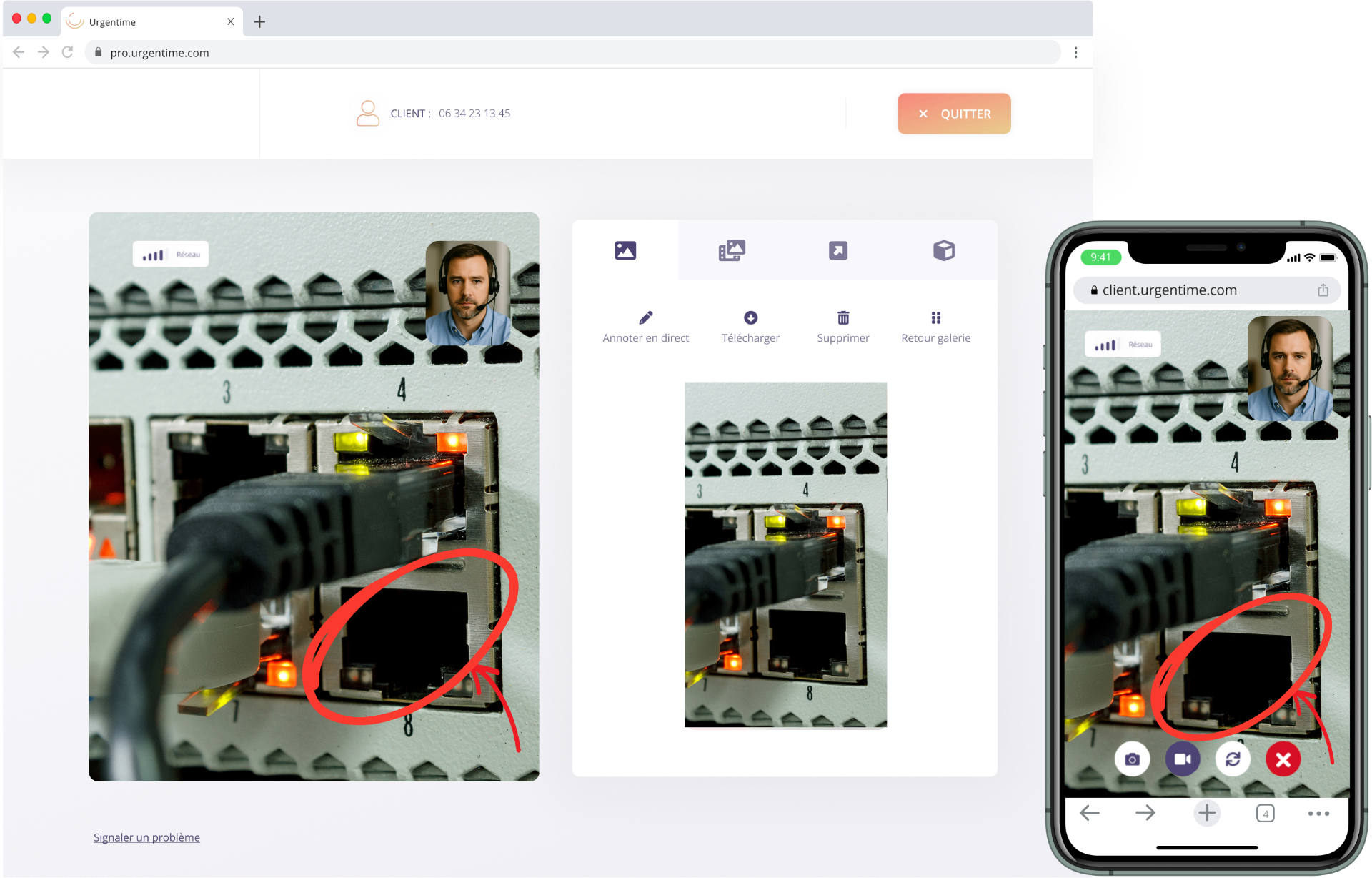The width and height of the screenshot is (1372, 878).
Task: Tap the agent video thumbnail on phone
Action: pyautogui.click(x=1291, y=368)
